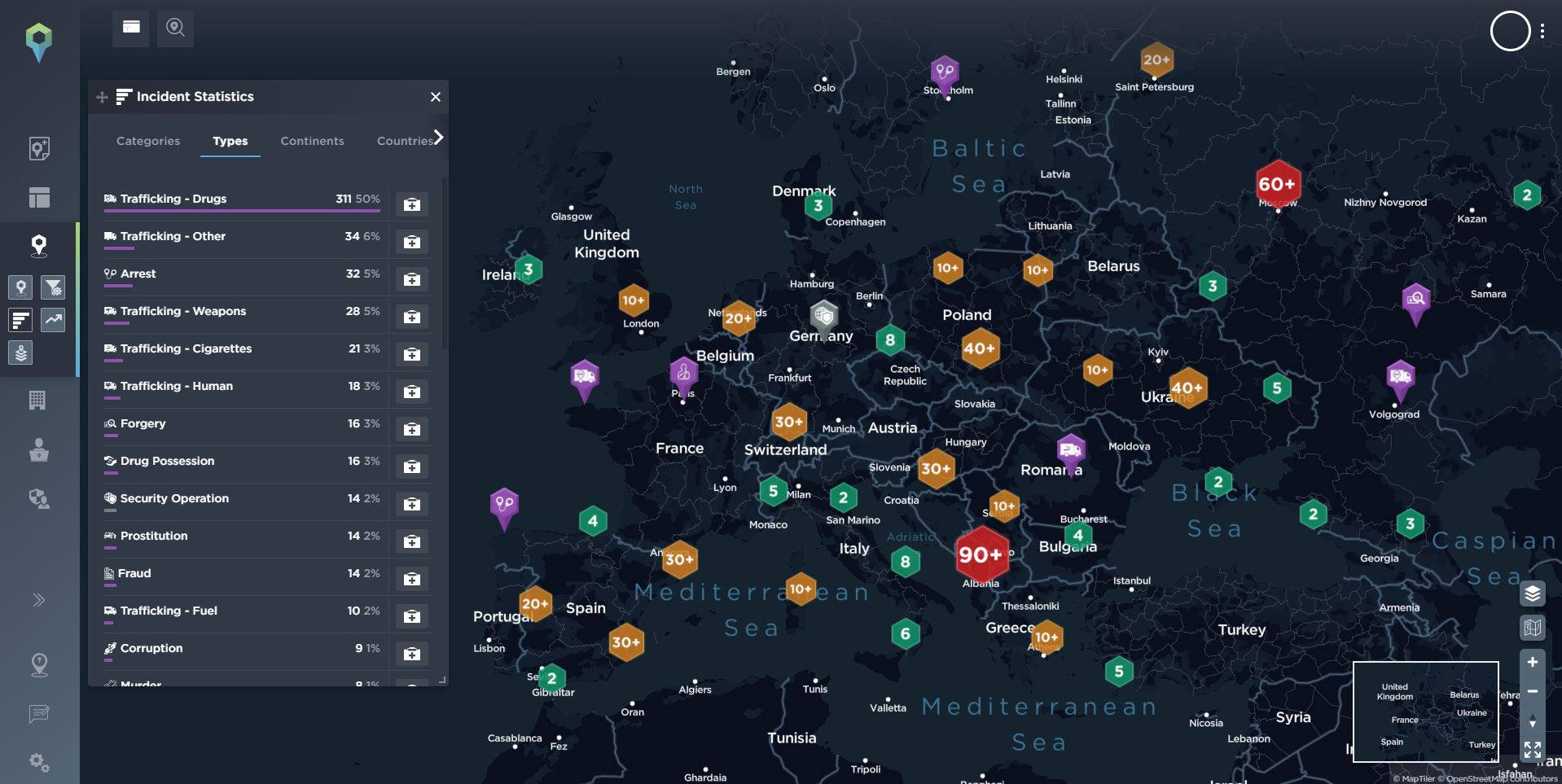Toggle the incident statistics bars tool

pyautogui.click(x=20, y=320)
